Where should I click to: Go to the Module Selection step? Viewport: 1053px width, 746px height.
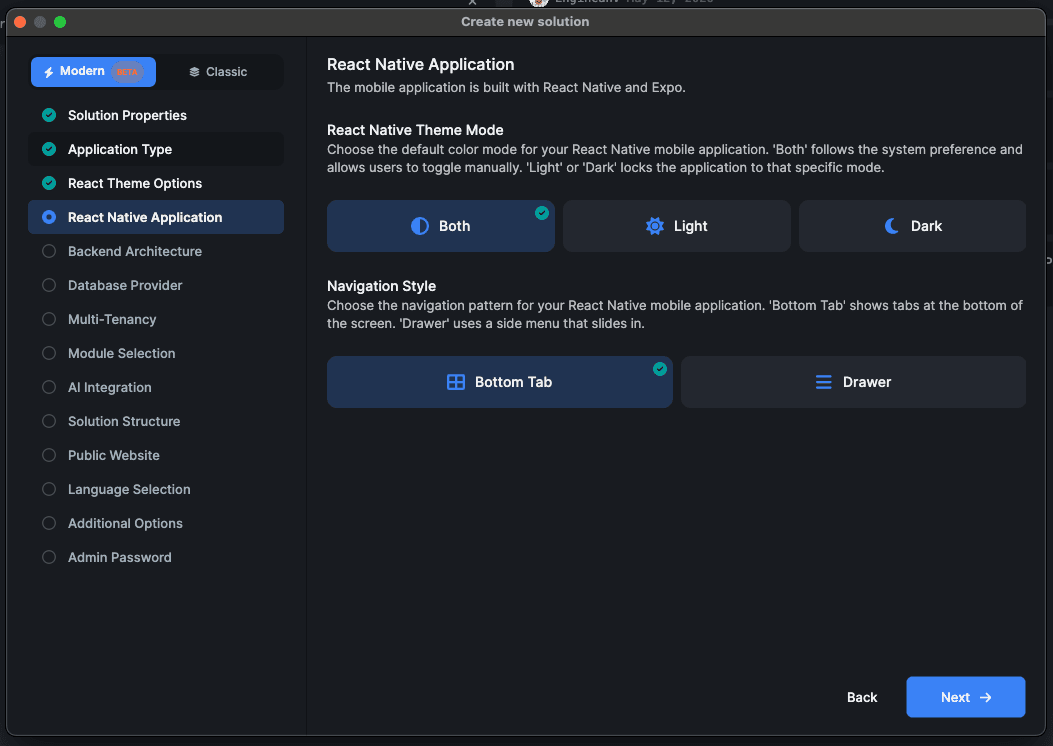click(x=156, y=353)
